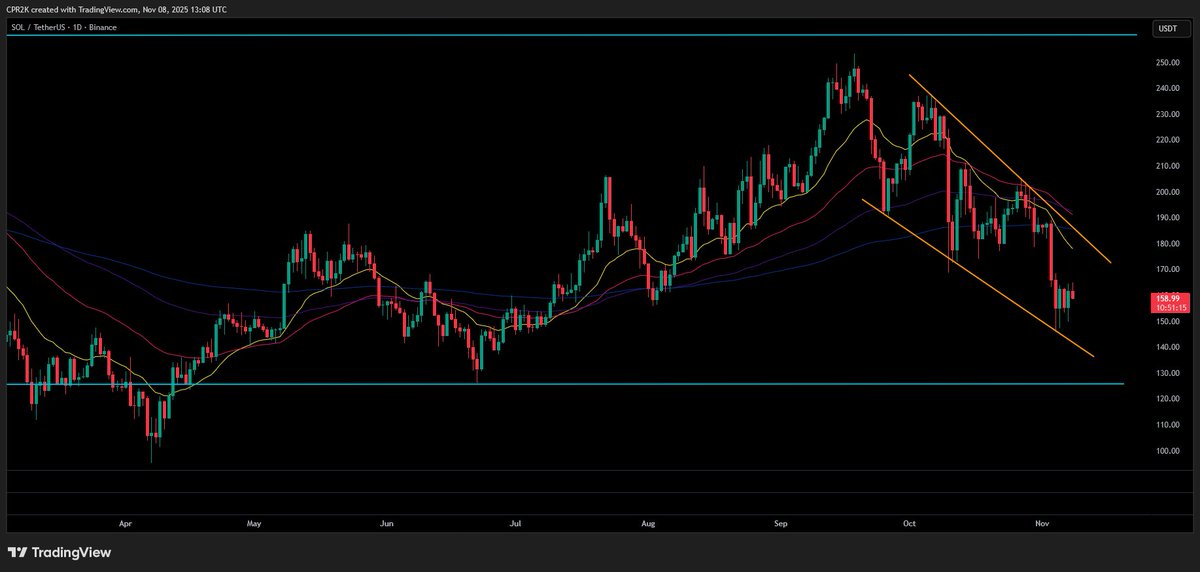Screen dimensions: 1200x572
Task: Select the upper orange descending channel trendline
Action: (x=1010, y=169)
